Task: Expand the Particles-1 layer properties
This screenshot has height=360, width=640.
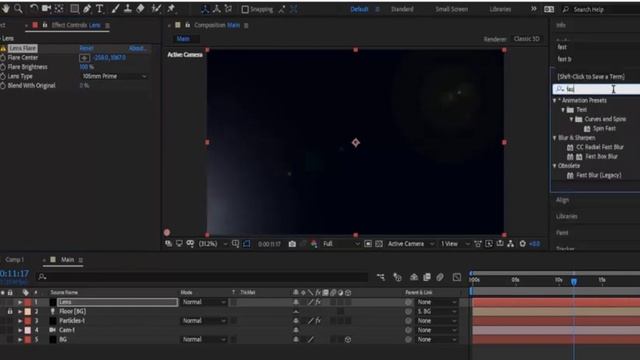Action: (20, 321)
